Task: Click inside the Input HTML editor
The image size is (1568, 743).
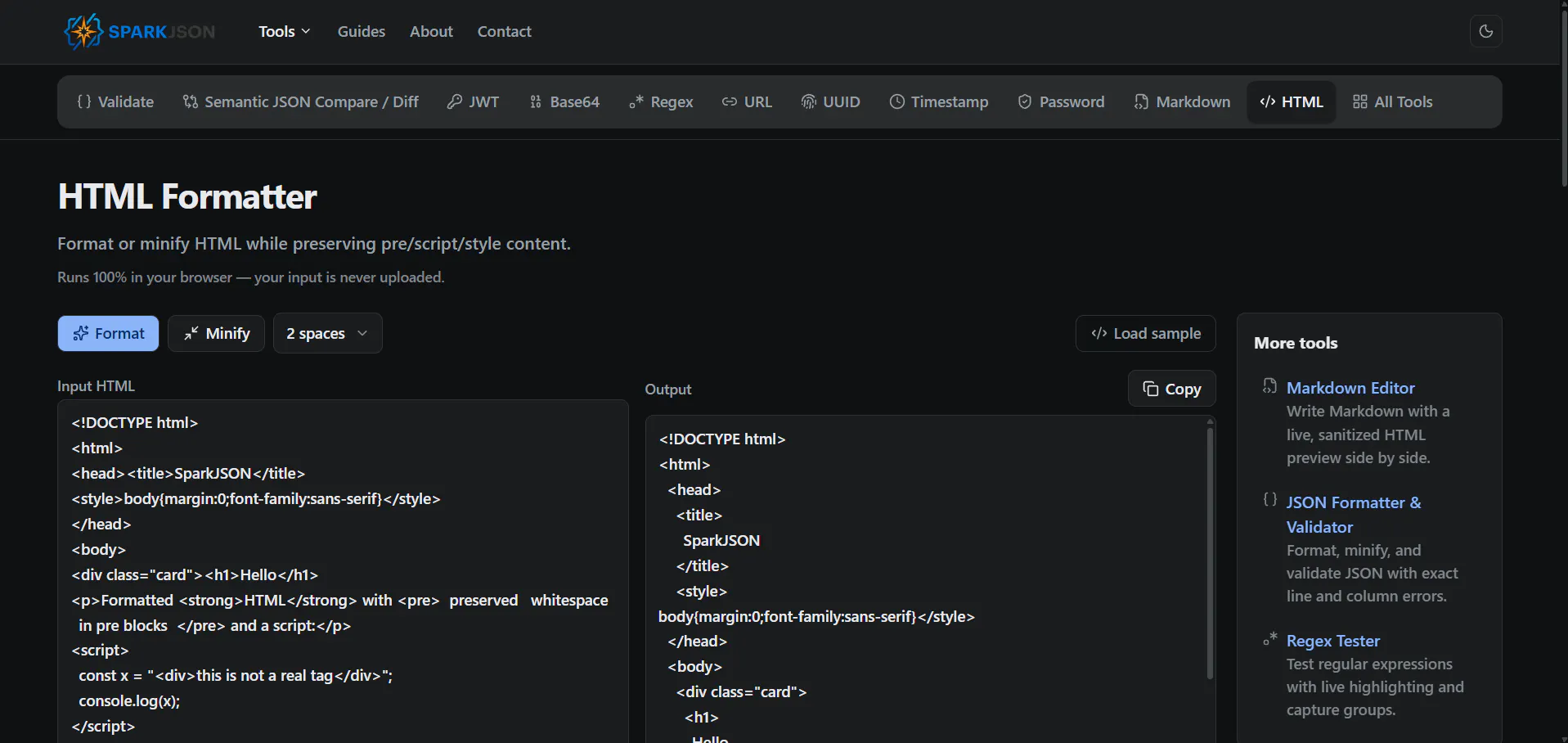Action: click(343, 573)
